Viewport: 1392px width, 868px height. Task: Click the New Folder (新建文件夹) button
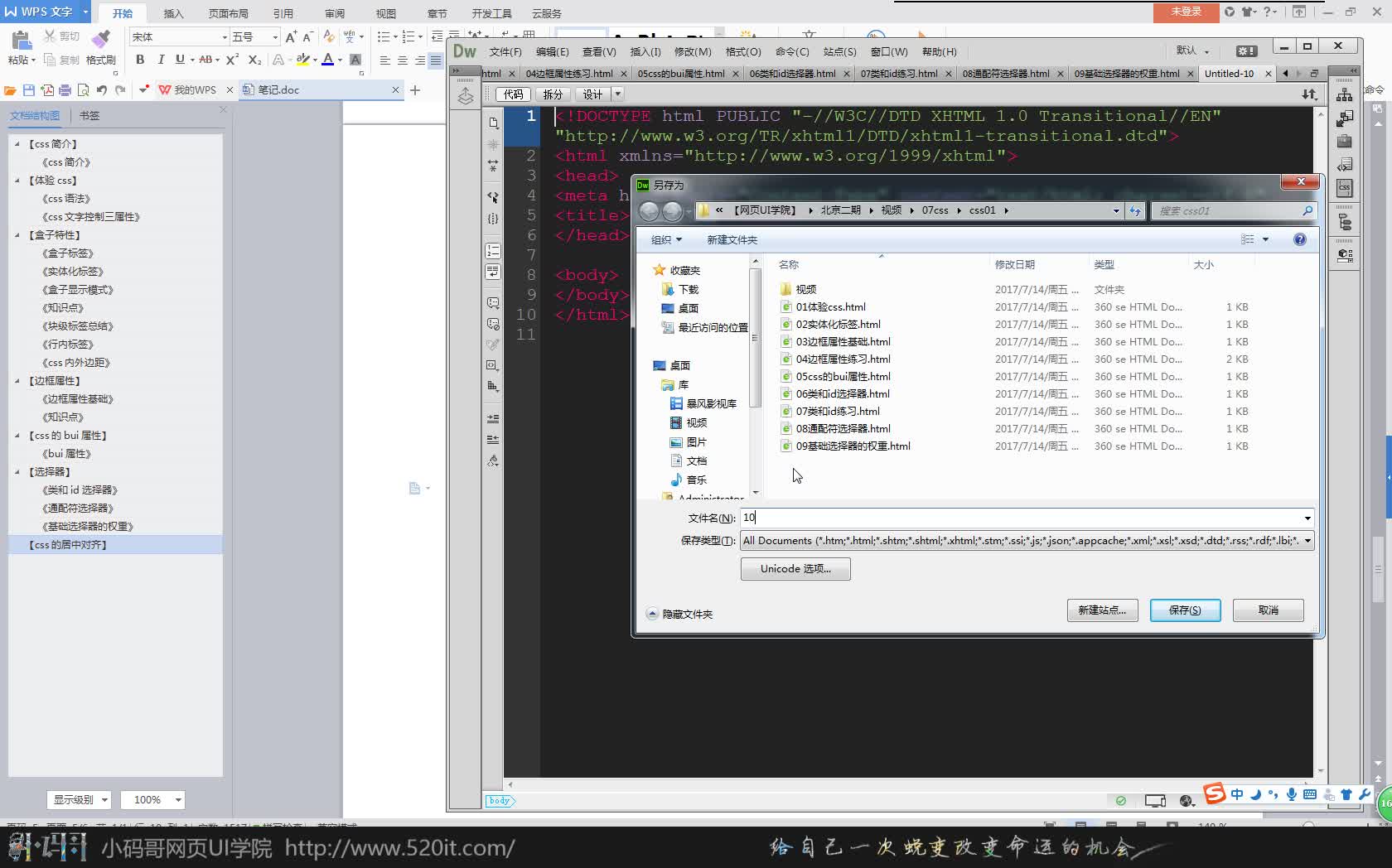[732, 239]
